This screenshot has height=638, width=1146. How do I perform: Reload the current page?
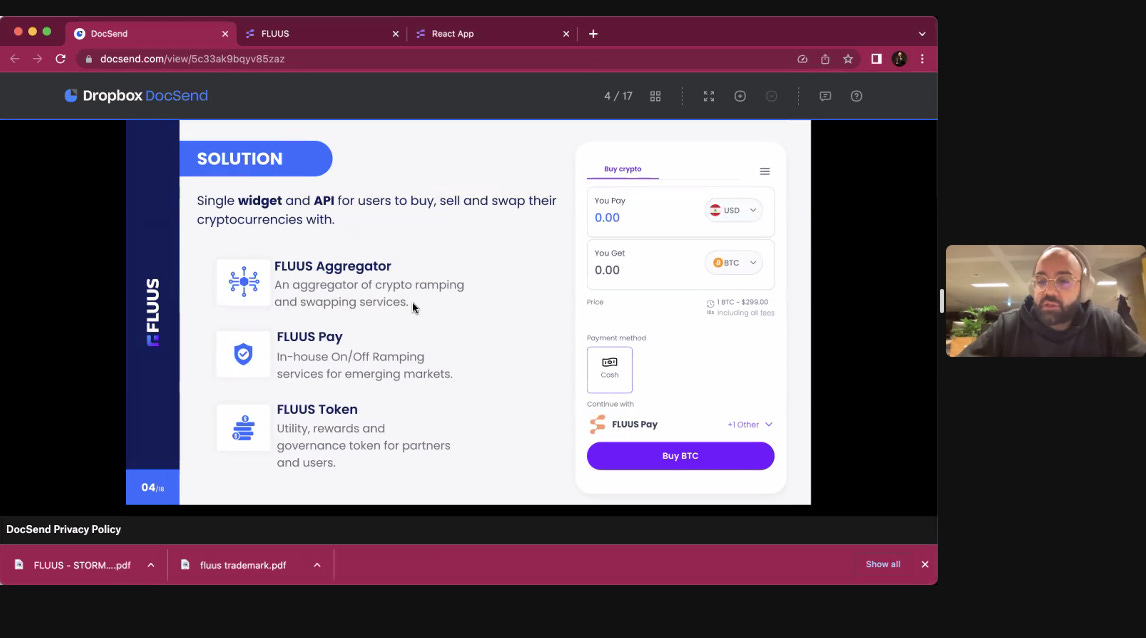pos(61,58)
